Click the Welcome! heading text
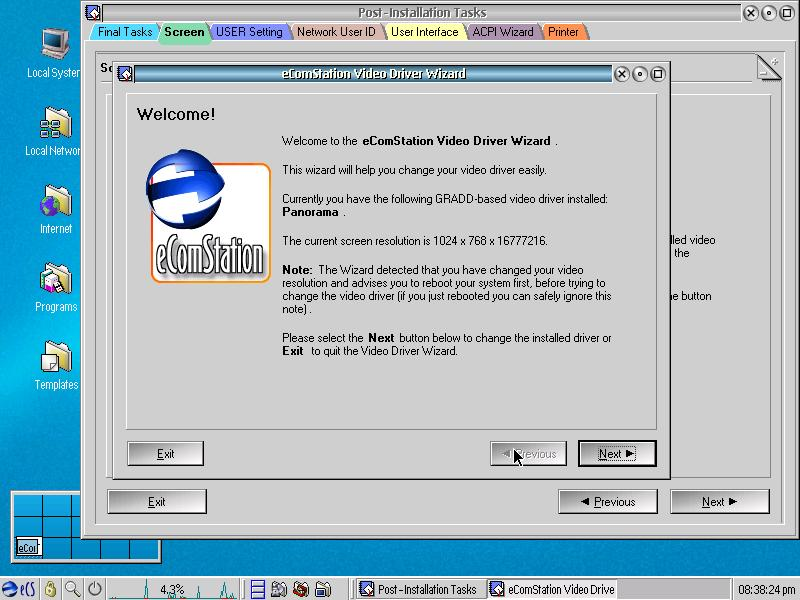800x600 pixels. click(176, 114)
